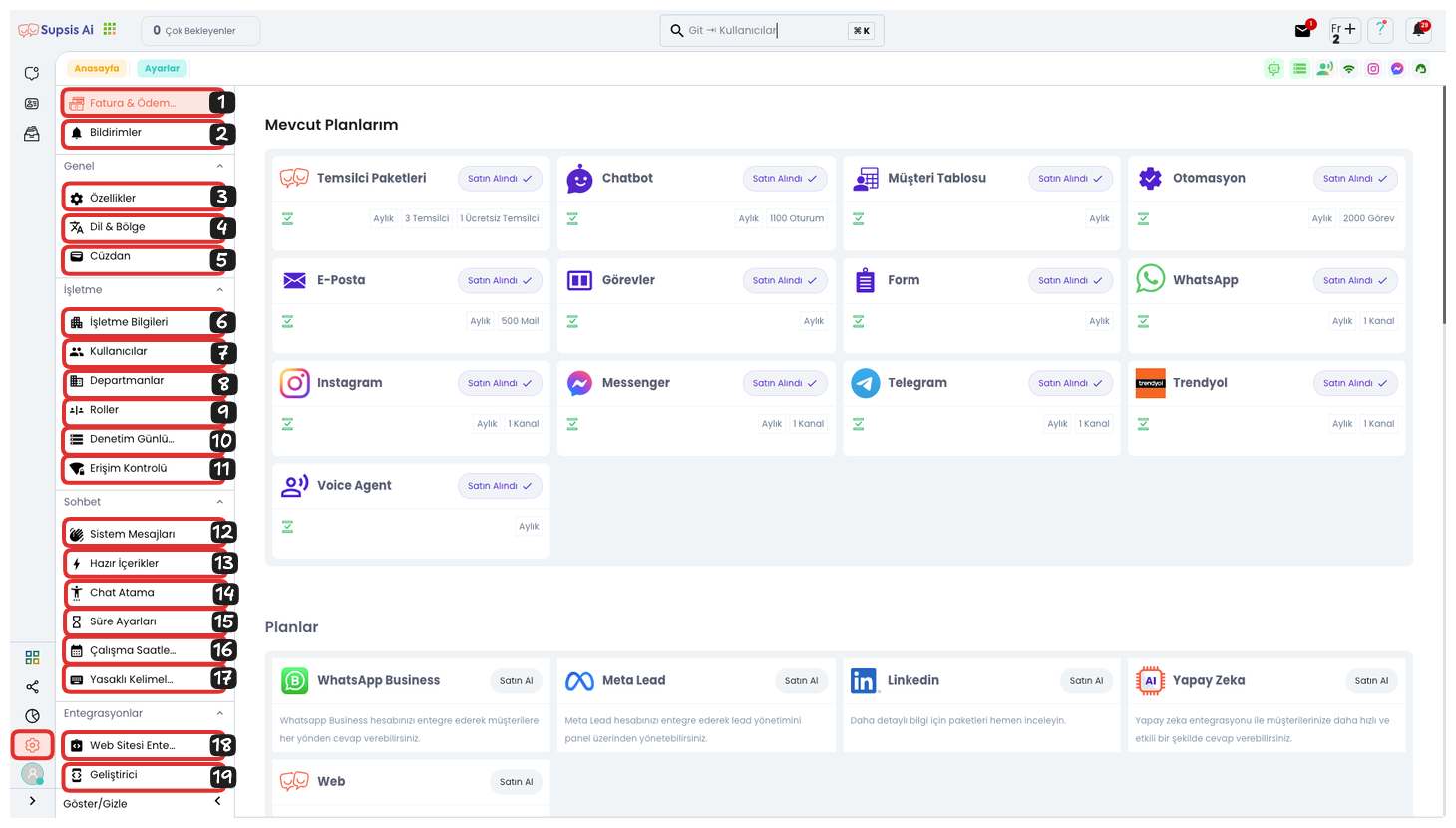
Task: Open the mail envelope icon with badge
Action: pos(1303,30)
